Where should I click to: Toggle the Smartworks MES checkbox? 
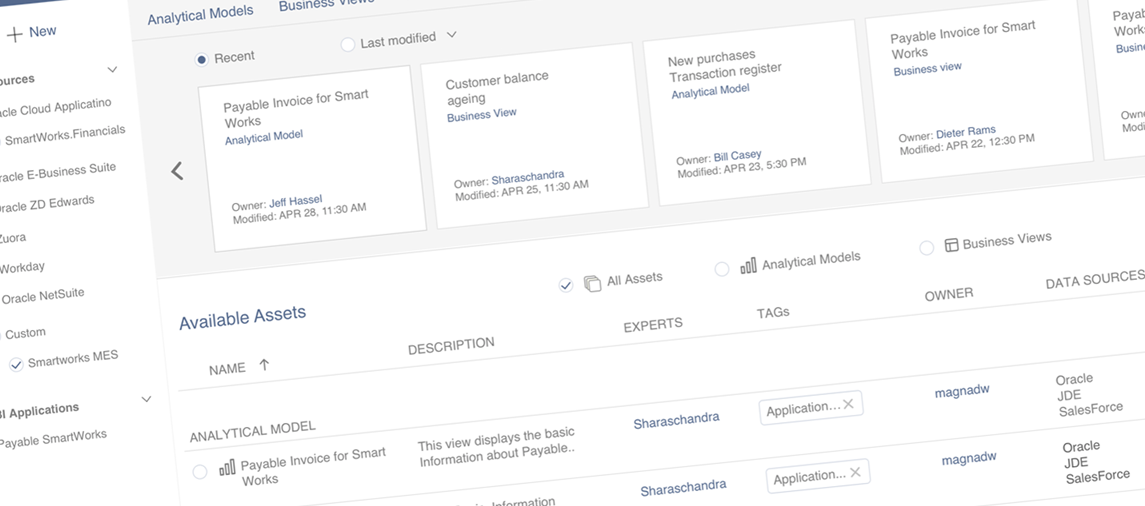(16, 364)
